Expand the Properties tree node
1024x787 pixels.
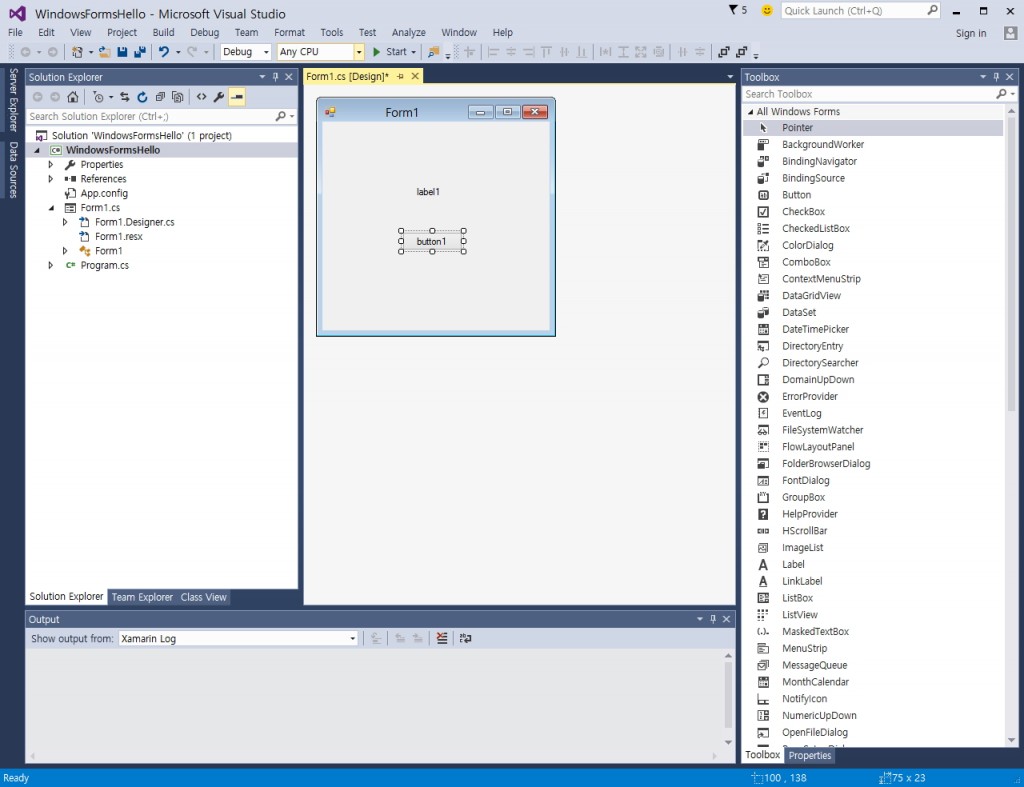point(51,165)
